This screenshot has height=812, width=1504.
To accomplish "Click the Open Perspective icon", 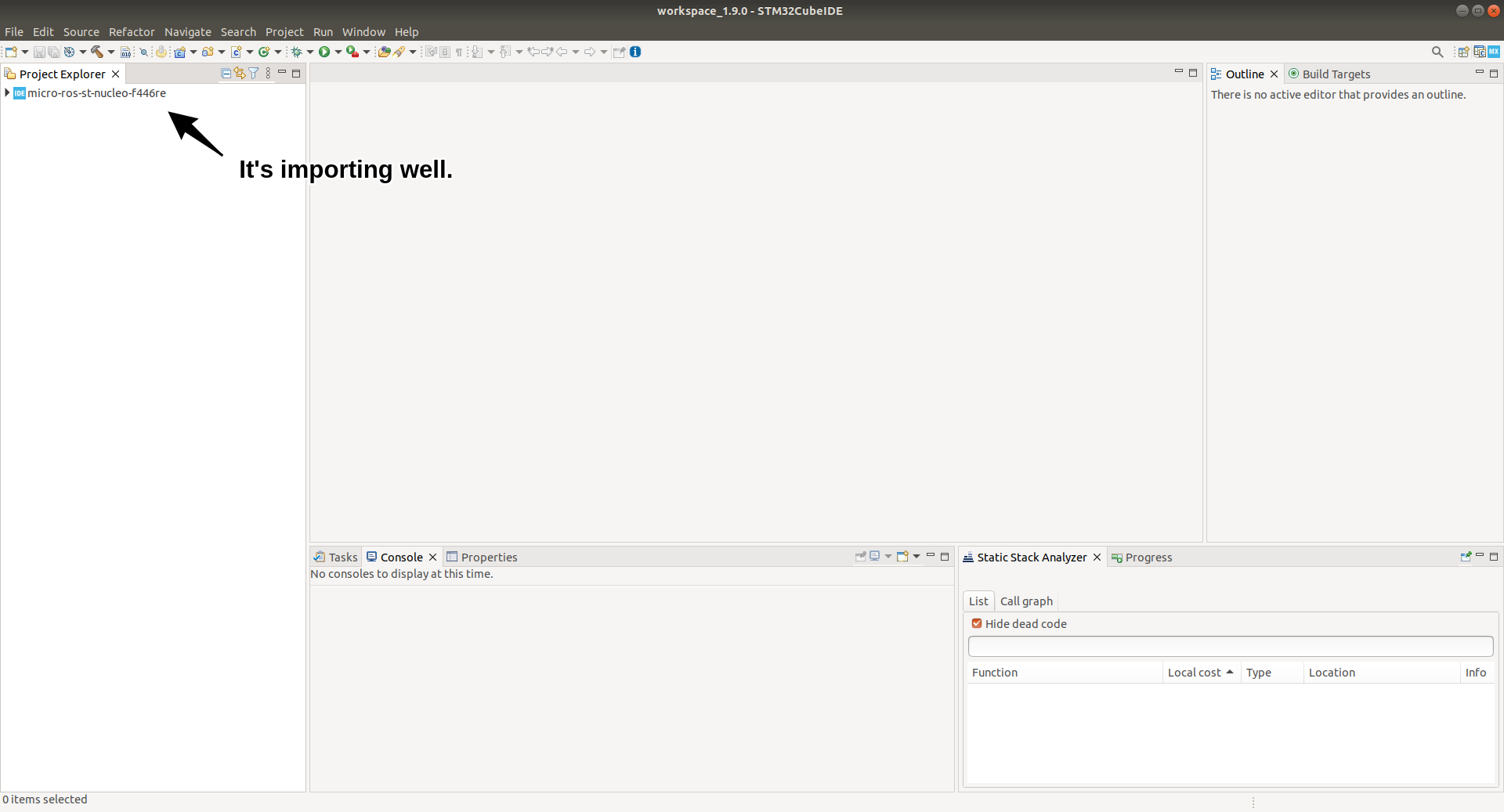I will (1463, 52).
